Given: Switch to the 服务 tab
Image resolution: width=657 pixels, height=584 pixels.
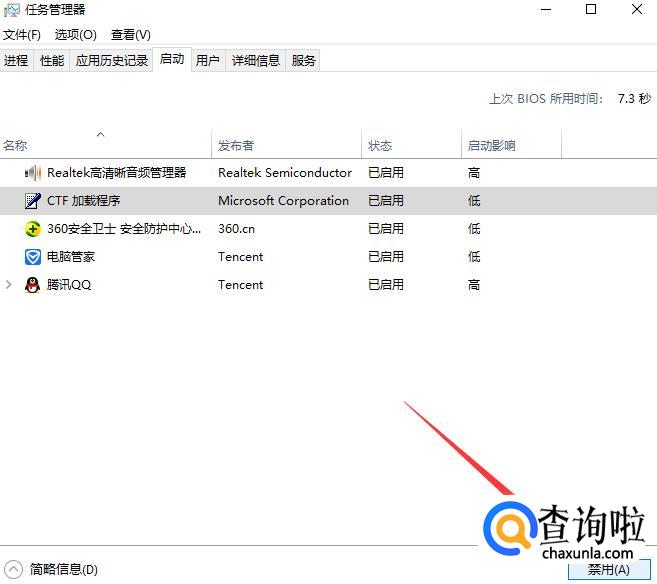Looking at the screenshot, I should 303,60.
